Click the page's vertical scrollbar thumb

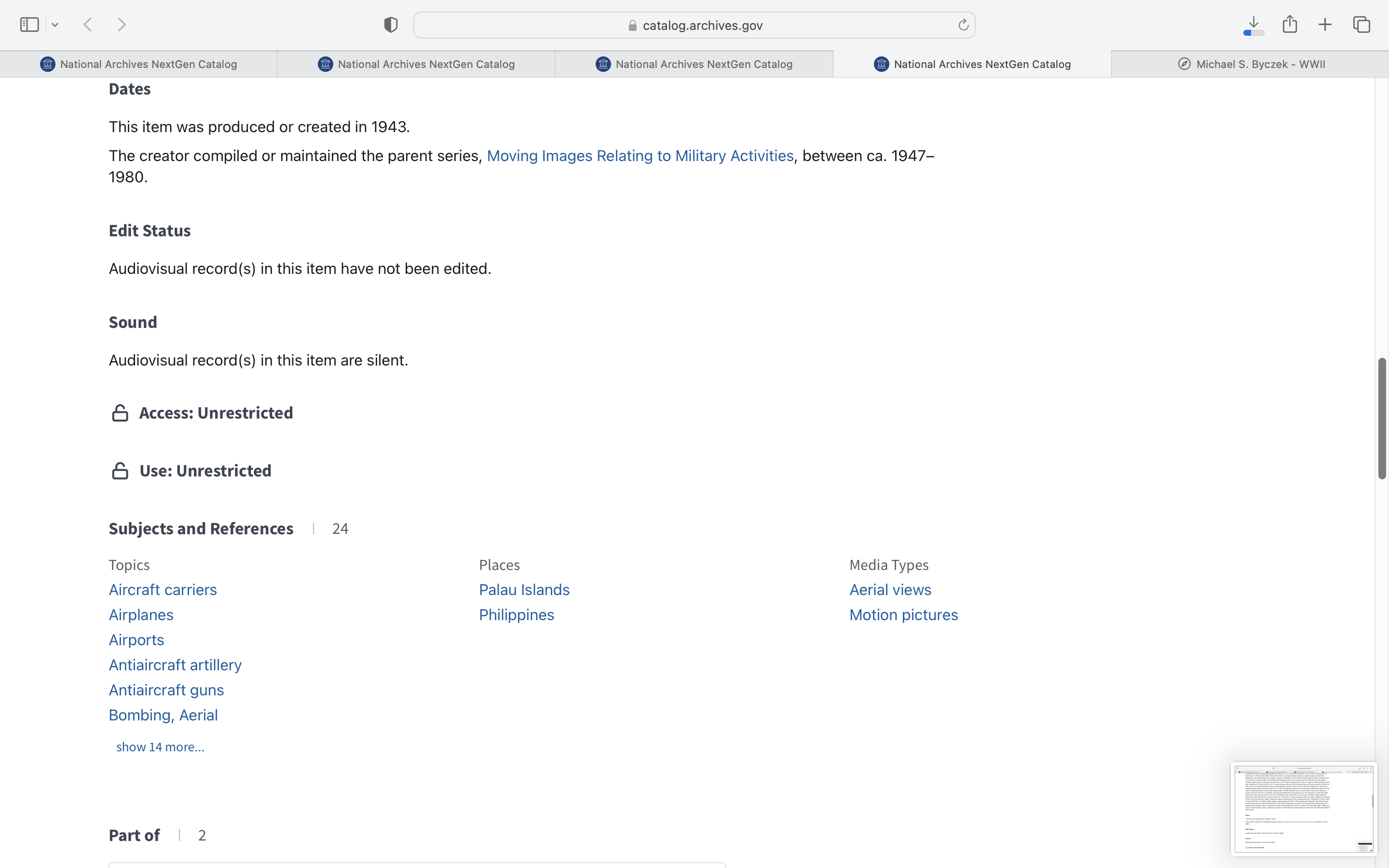(x=1382, y=418)
